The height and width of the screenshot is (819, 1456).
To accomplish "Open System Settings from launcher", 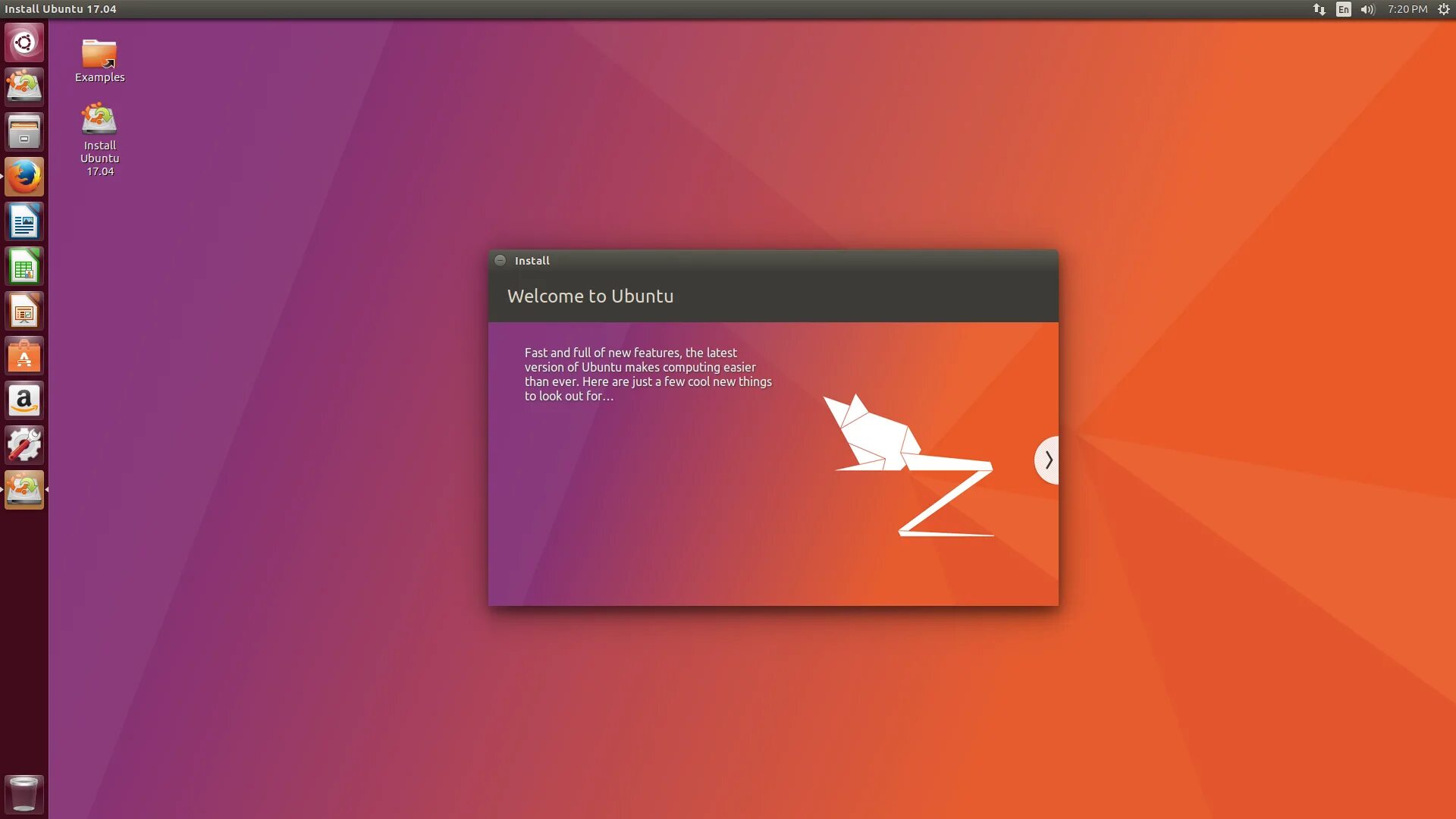I will (x=24, y=445).
